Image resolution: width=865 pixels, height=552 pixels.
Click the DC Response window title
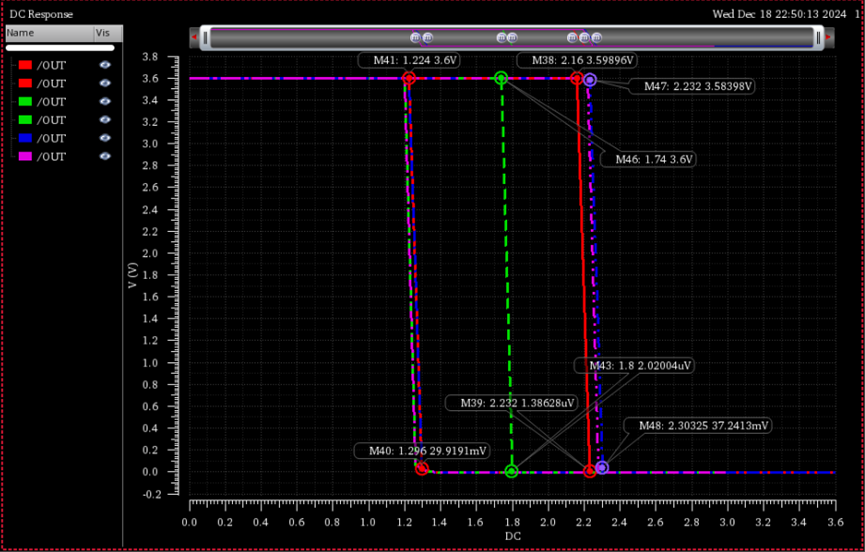click(x=41, y=14)
